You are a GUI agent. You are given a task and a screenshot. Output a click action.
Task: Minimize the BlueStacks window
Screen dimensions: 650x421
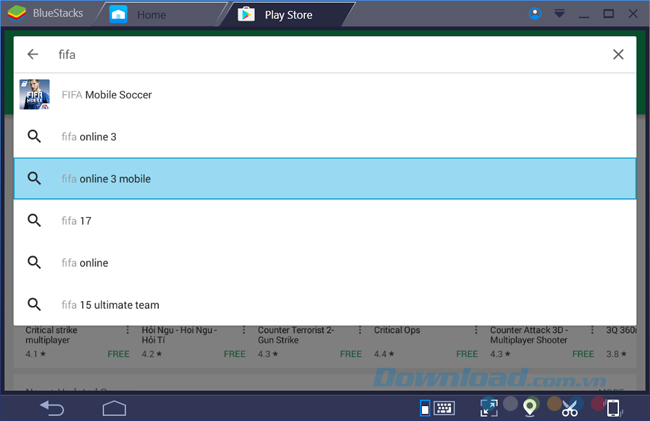tap(584, 15)
